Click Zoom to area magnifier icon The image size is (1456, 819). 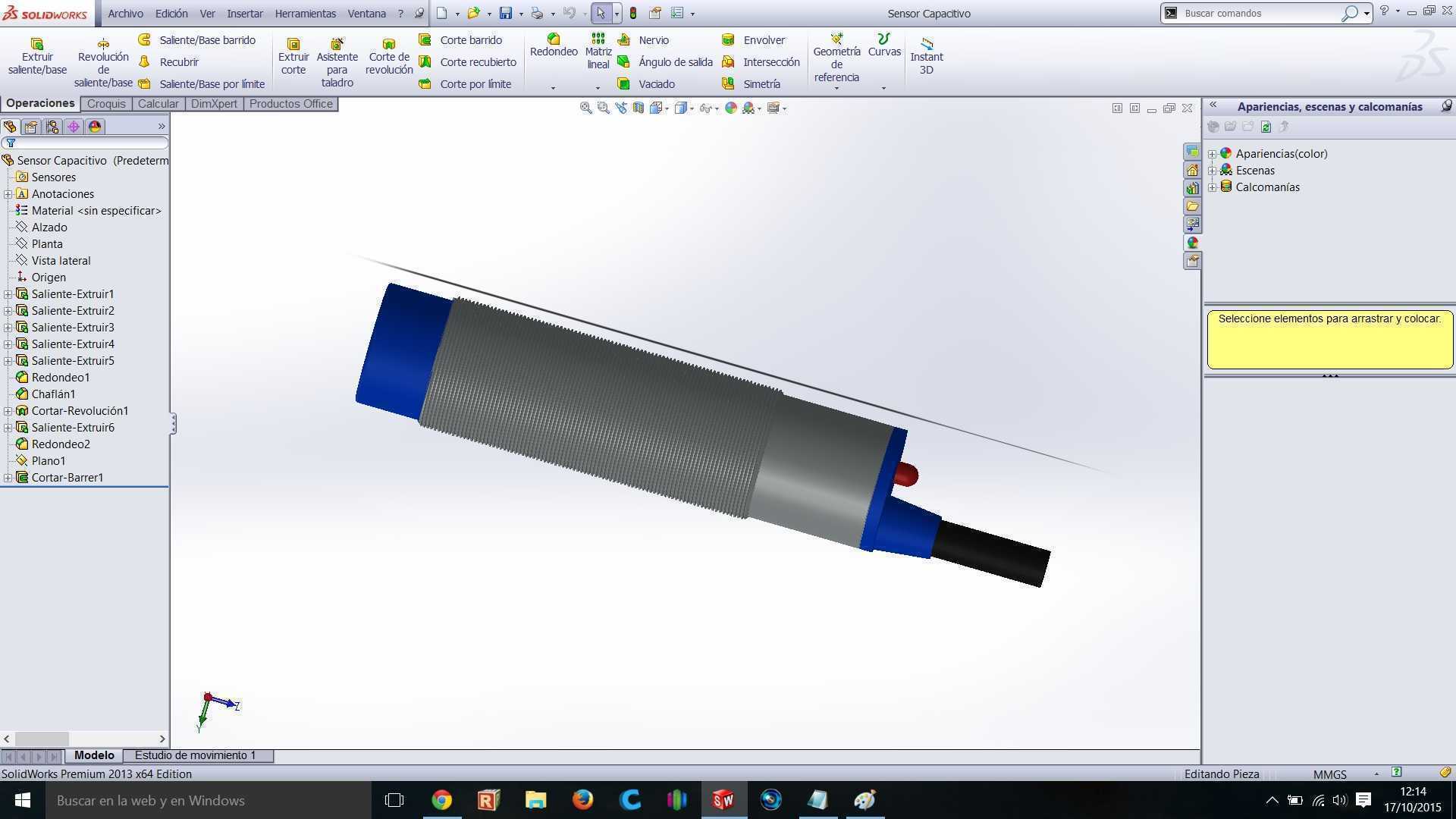pos(604,108)
